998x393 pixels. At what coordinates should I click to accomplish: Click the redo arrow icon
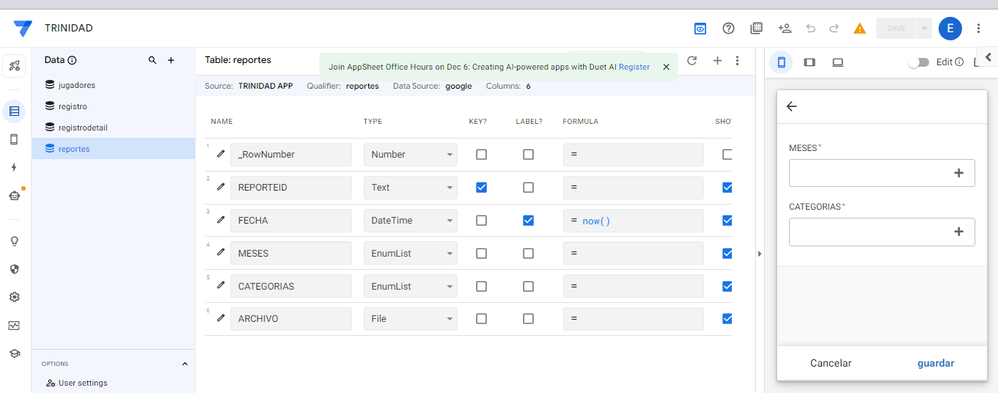(834, 28)
